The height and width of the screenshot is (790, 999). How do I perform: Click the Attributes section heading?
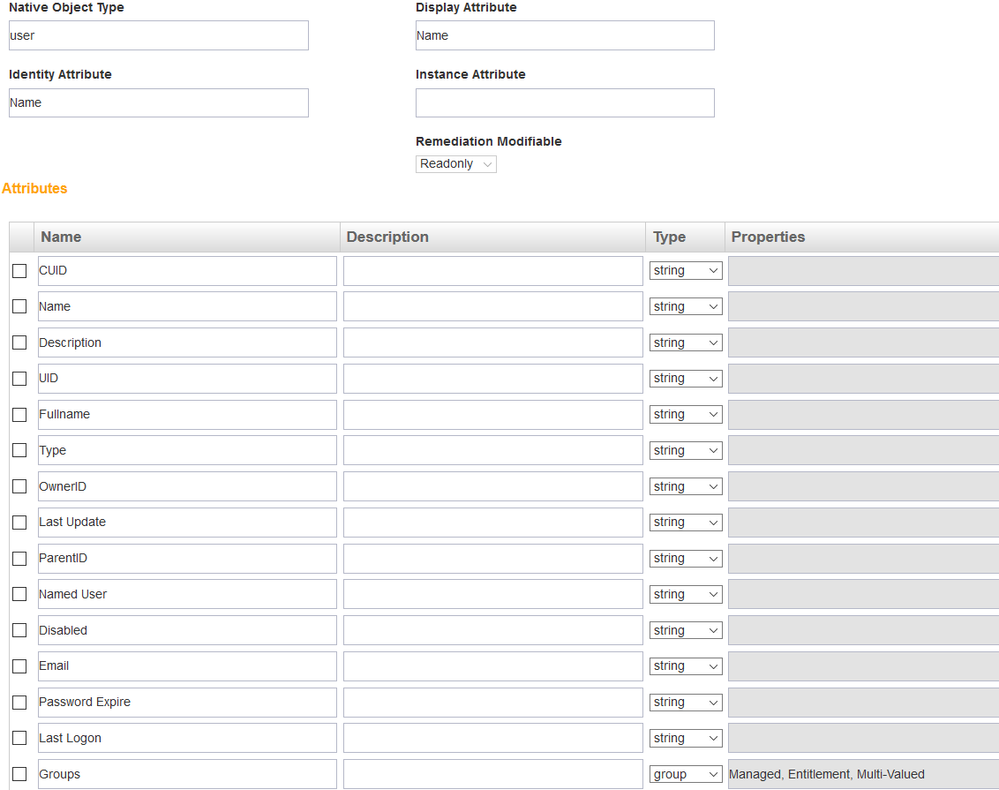35,188
